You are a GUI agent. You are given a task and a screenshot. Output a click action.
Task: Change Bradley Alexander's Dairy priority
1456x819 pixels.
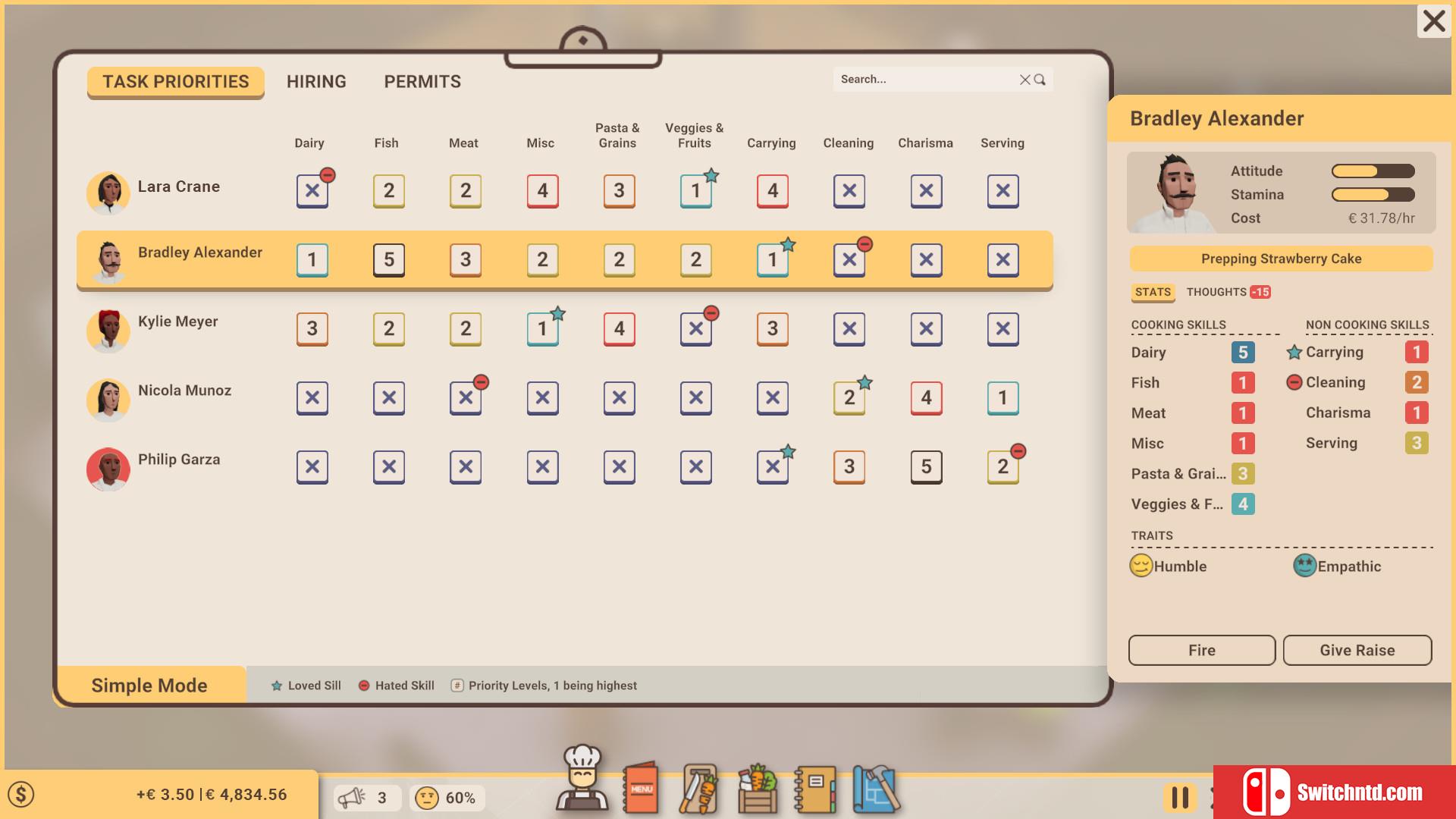312,260
